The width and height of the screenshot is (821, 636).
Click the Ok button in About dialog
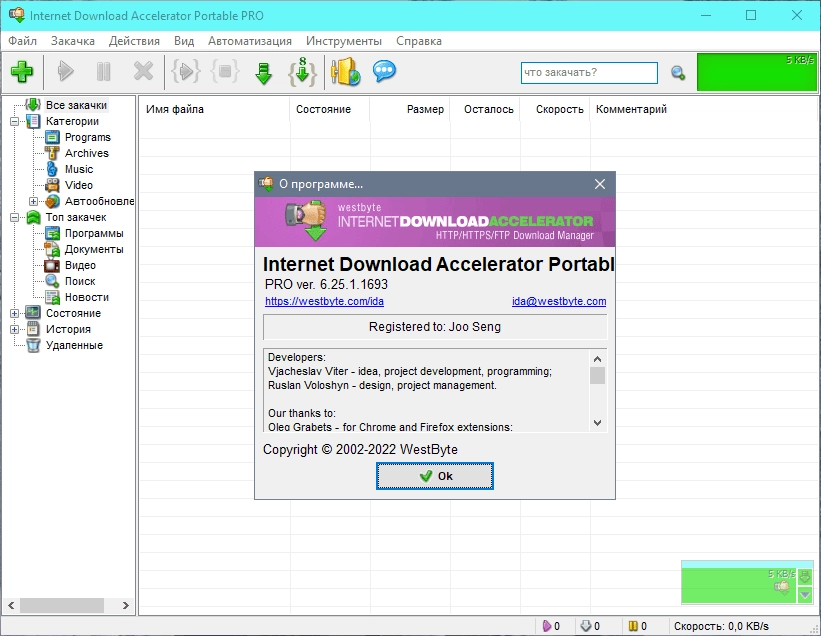(x=435, y=476)
